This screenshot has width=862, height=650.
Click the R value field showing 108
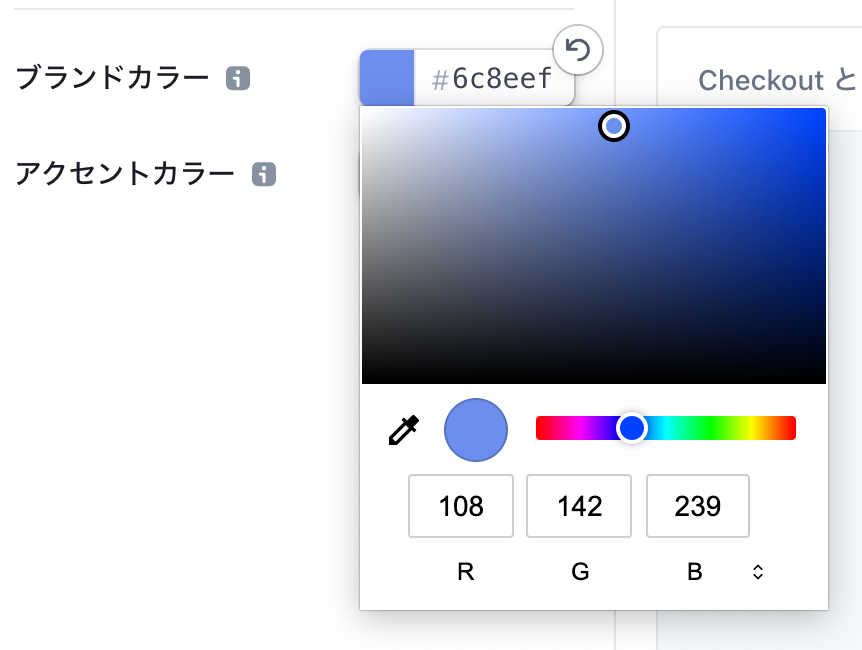point(460,506)
